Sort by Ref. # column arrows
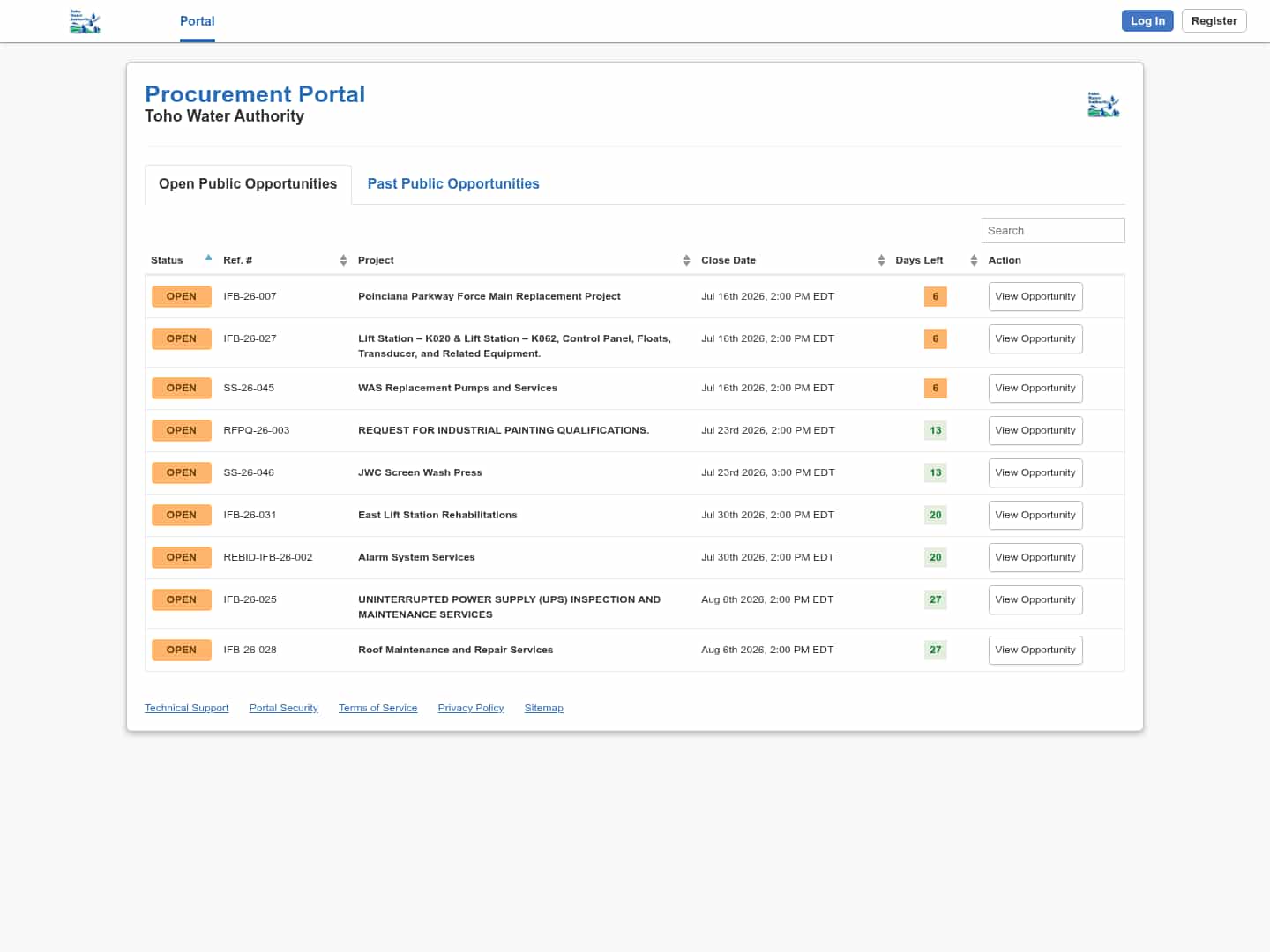This screenshot has width=1270, height=952. click(343, 260)
